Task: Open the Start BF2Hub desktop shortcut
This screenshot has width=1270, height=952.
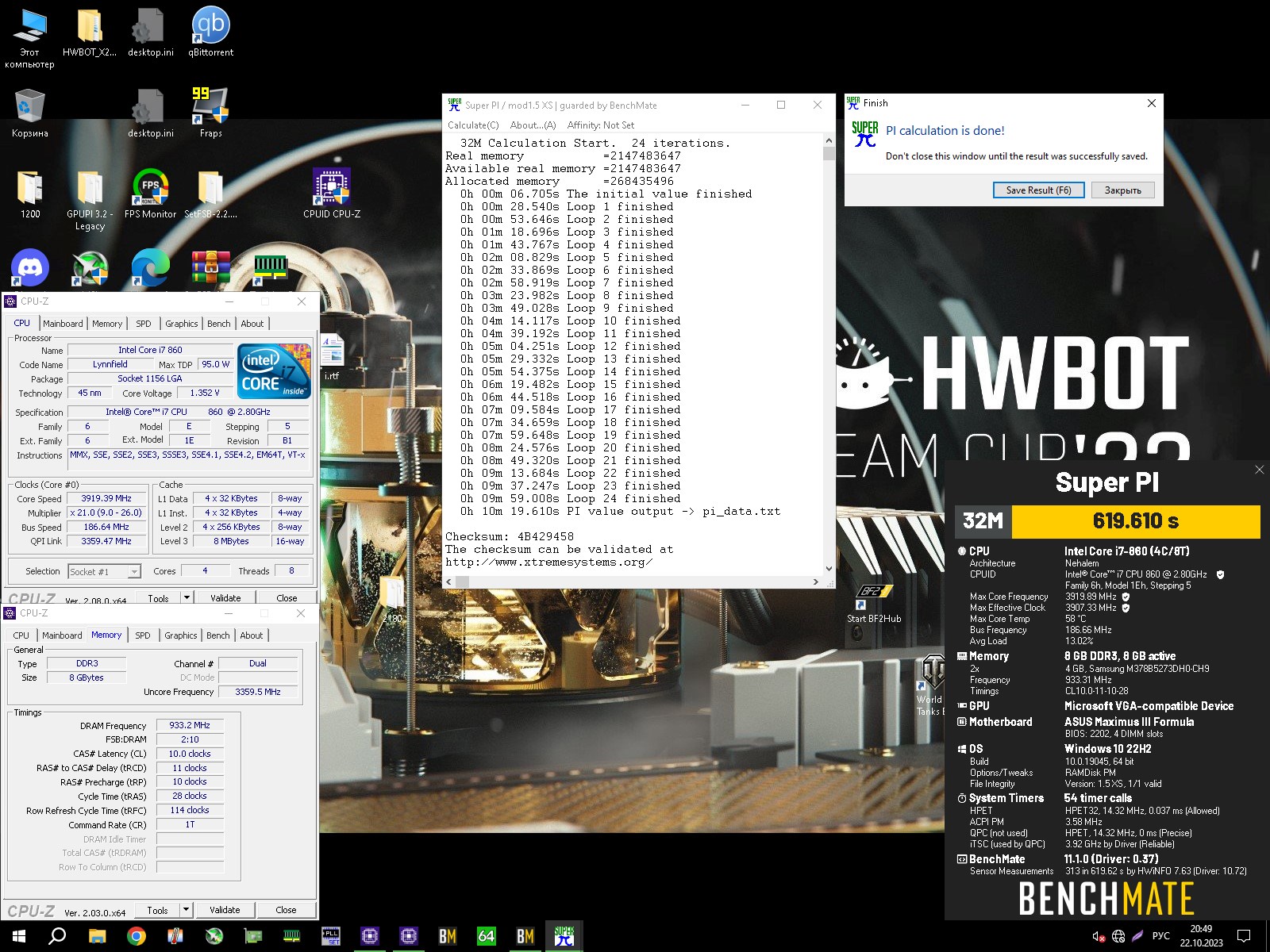Action: tap(874, 603)
